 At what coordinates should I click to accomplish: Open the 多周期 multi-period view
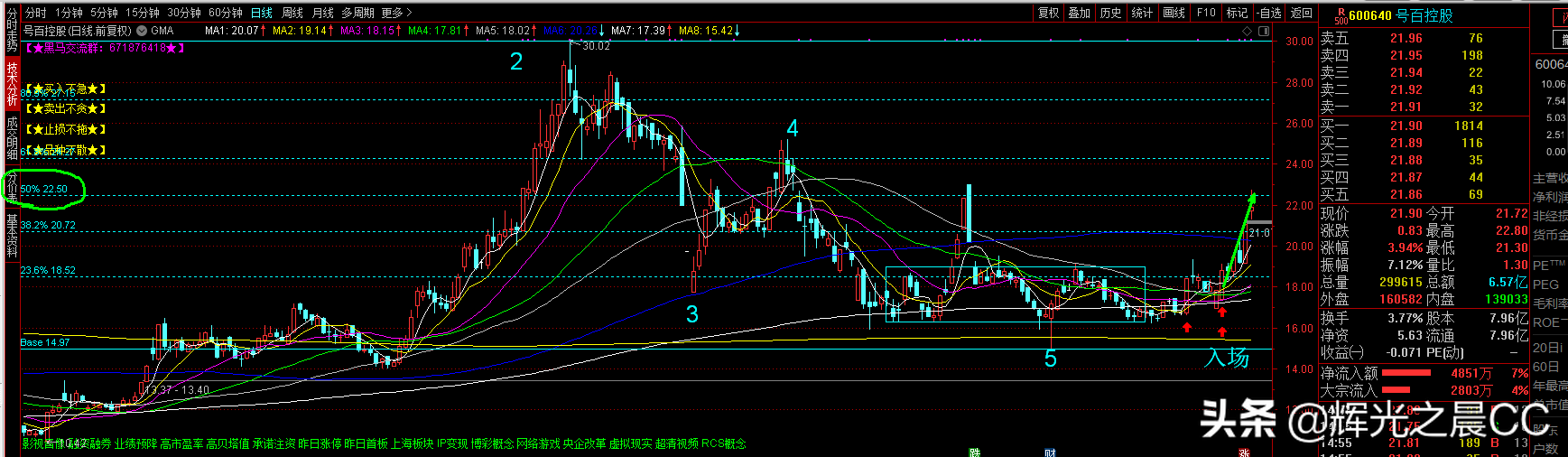coord(357,13)
